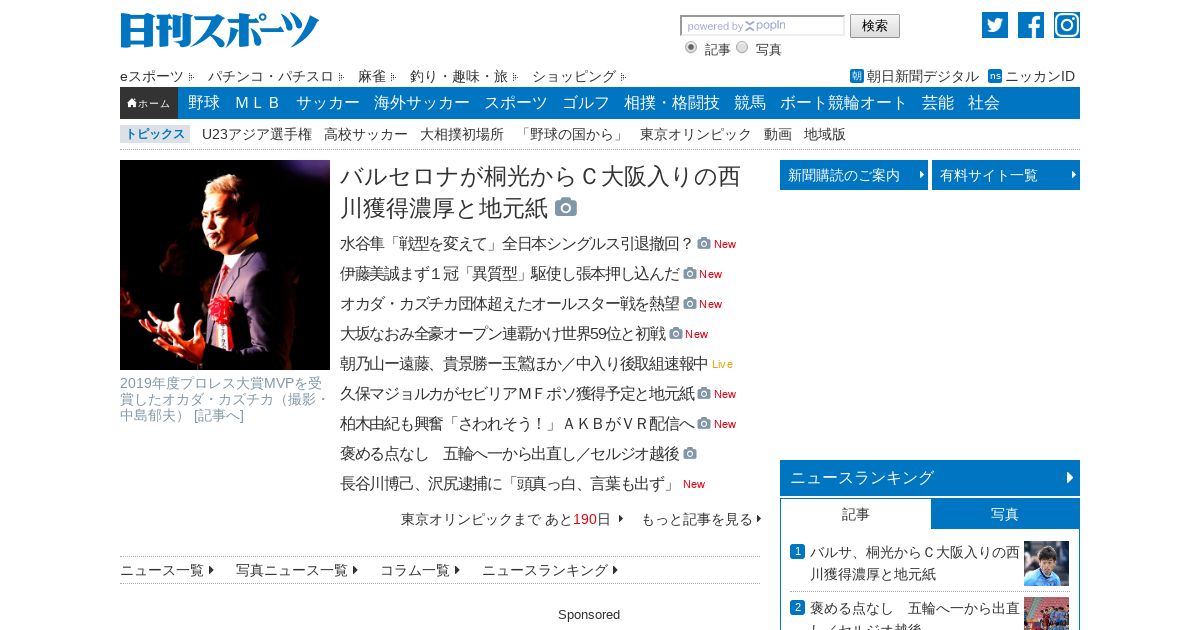The width and height of the screenshot is (1200, 630).
Task: Open 新聞購読のご案内 arrow button
Action: click(854, 175)
